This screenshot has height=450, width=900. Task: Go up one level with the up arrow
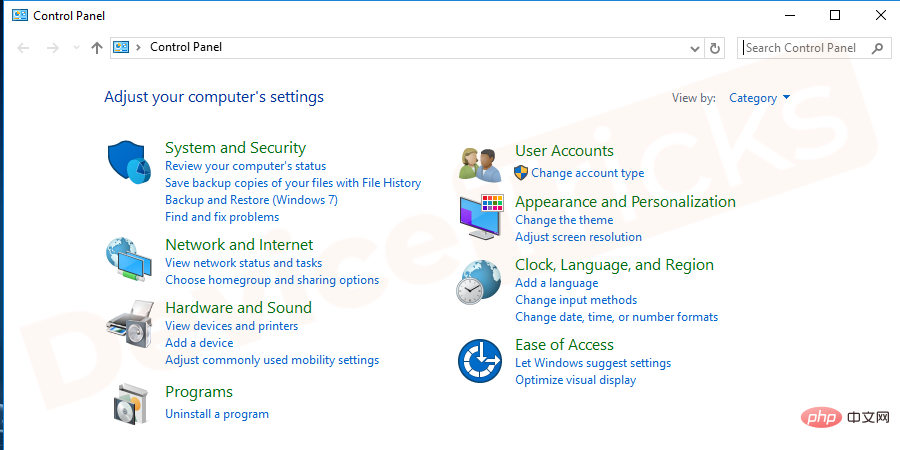[96, 48]
